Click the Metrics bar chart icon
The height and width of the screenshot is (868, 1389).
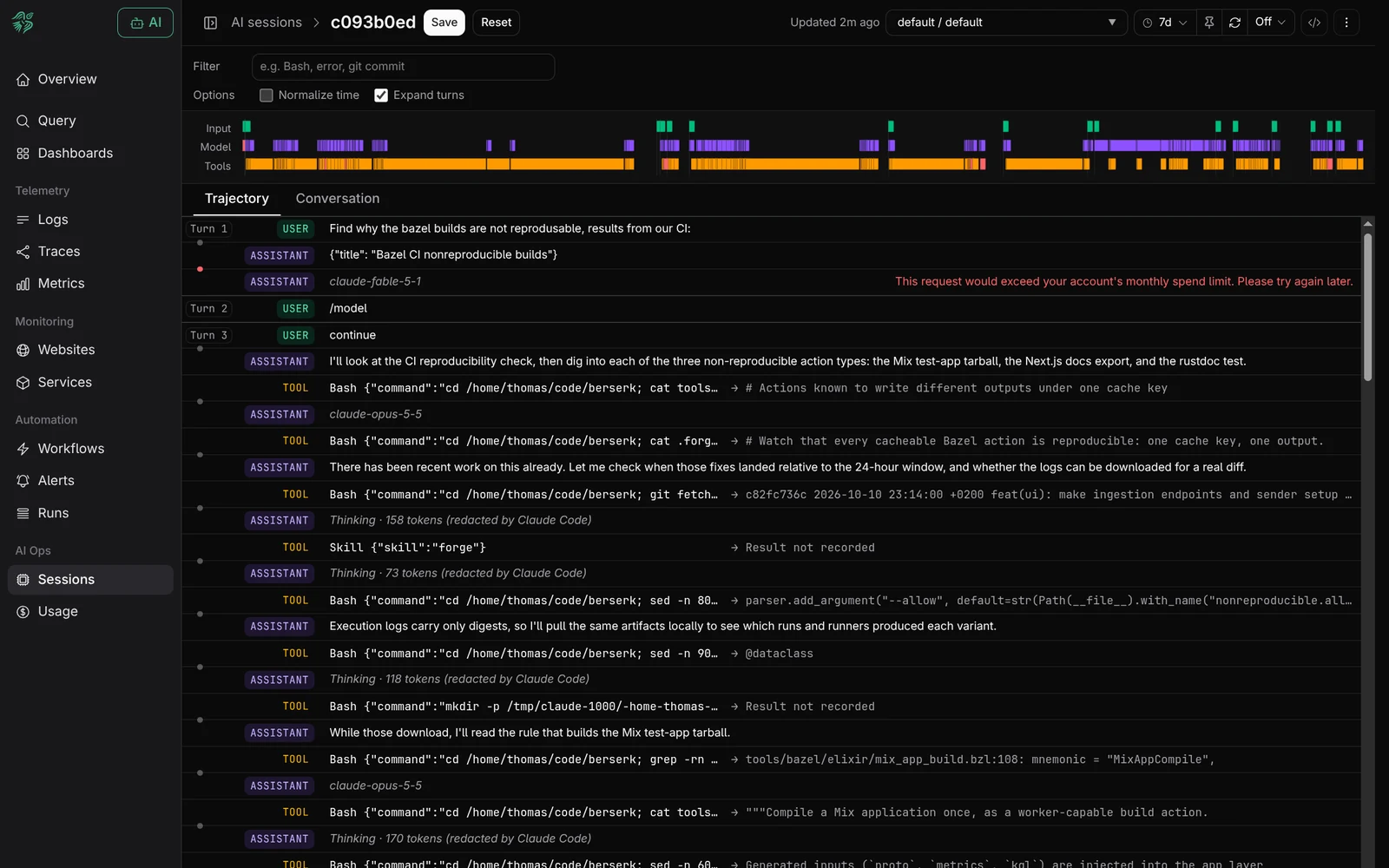[23, 284]
